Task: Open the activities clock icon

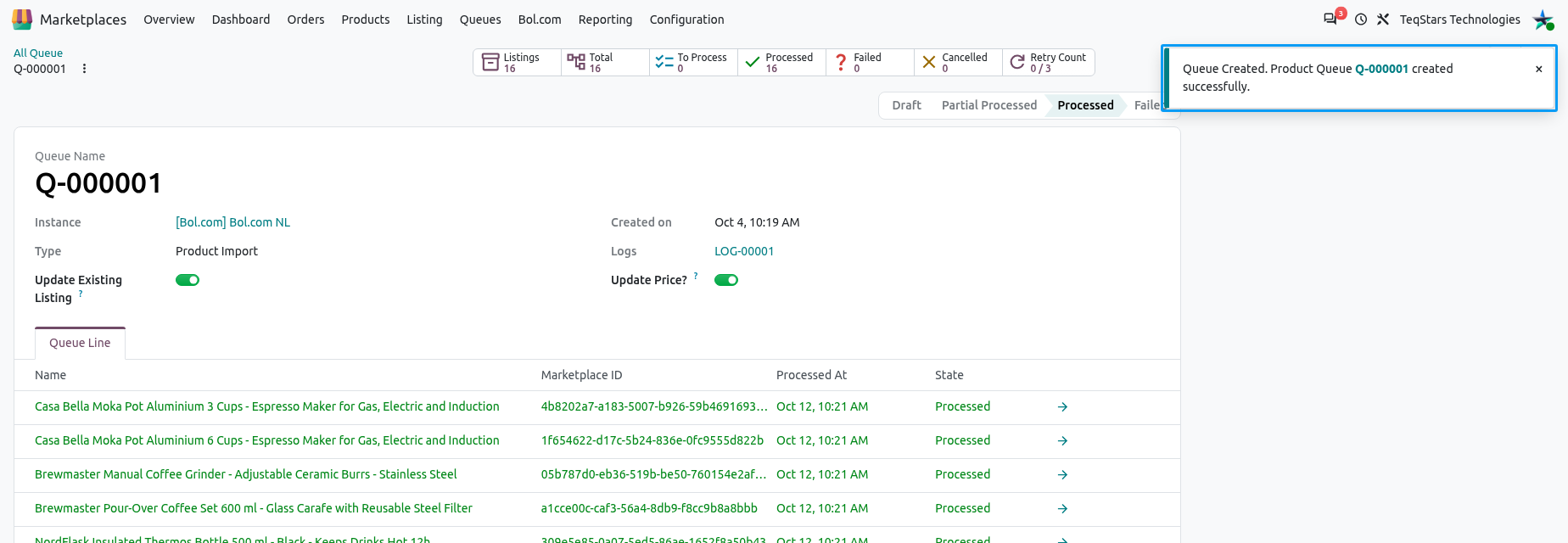Action: coord(1361,20)
